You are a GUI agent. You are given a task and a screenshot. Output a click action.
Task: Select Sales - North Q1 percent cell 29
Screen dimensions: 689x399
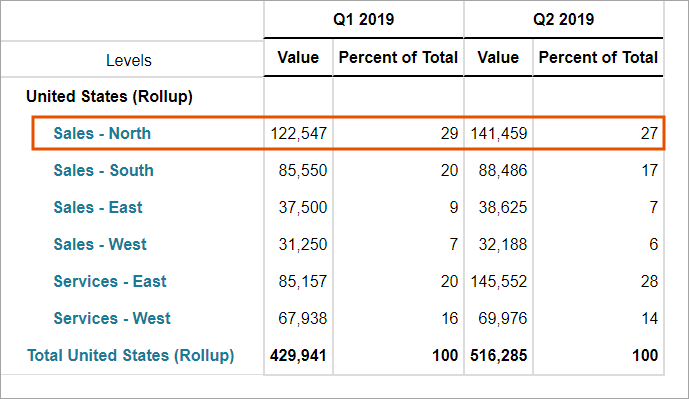(x=450, y=134)
